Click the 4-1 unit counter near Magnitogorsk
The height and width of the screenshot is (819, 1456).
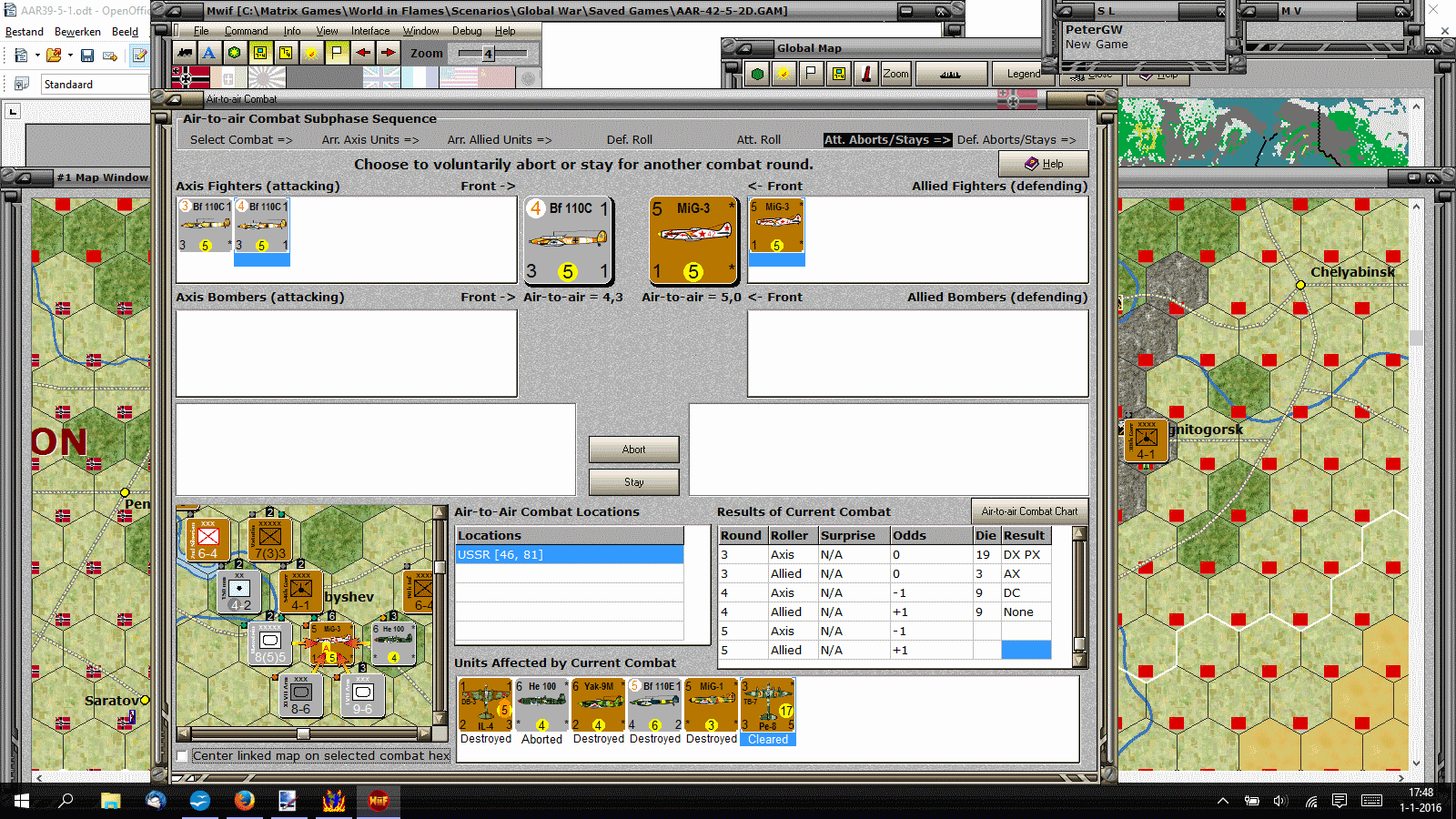click(x=1146, y=440)
